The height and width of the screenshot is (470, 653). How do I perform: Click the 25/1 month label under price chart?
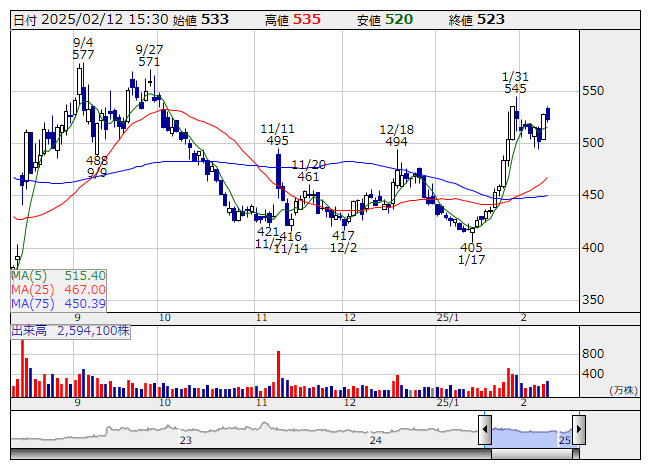click(448, 318)
